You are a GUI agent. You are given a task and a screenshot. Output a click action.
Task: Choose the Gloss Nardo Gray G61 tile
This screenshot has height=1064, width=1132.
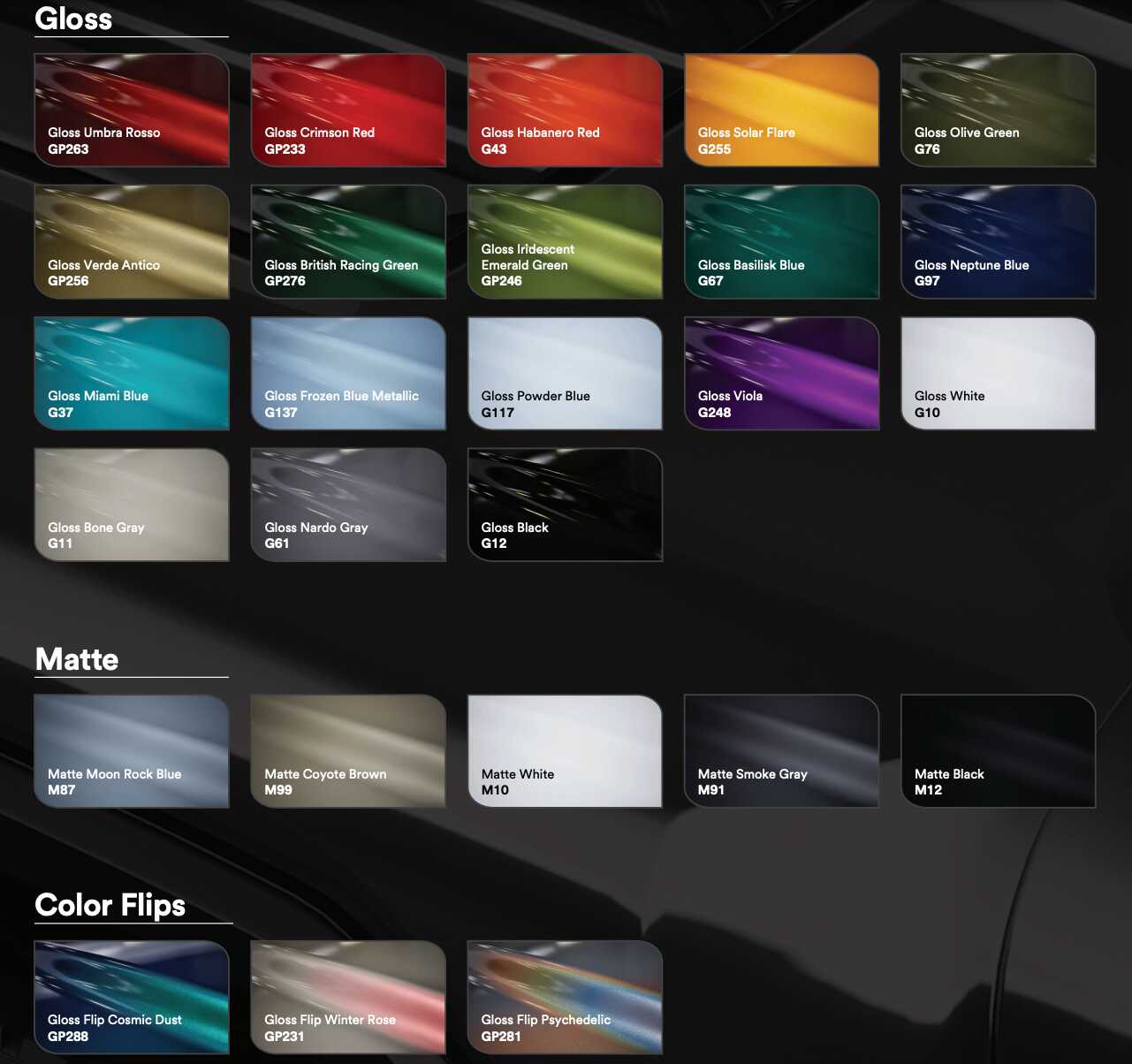click(348, 505)
